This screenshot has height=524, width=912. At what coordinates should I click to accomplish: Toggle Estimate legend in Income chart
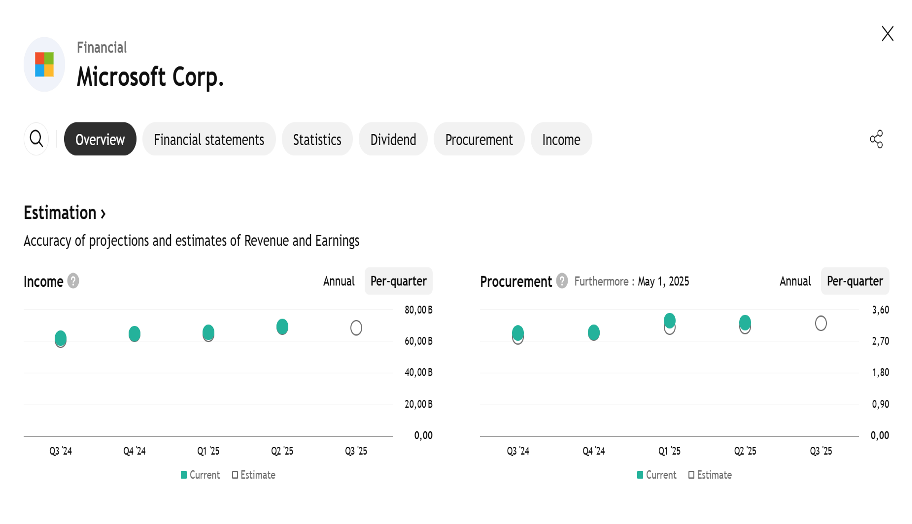254,475
